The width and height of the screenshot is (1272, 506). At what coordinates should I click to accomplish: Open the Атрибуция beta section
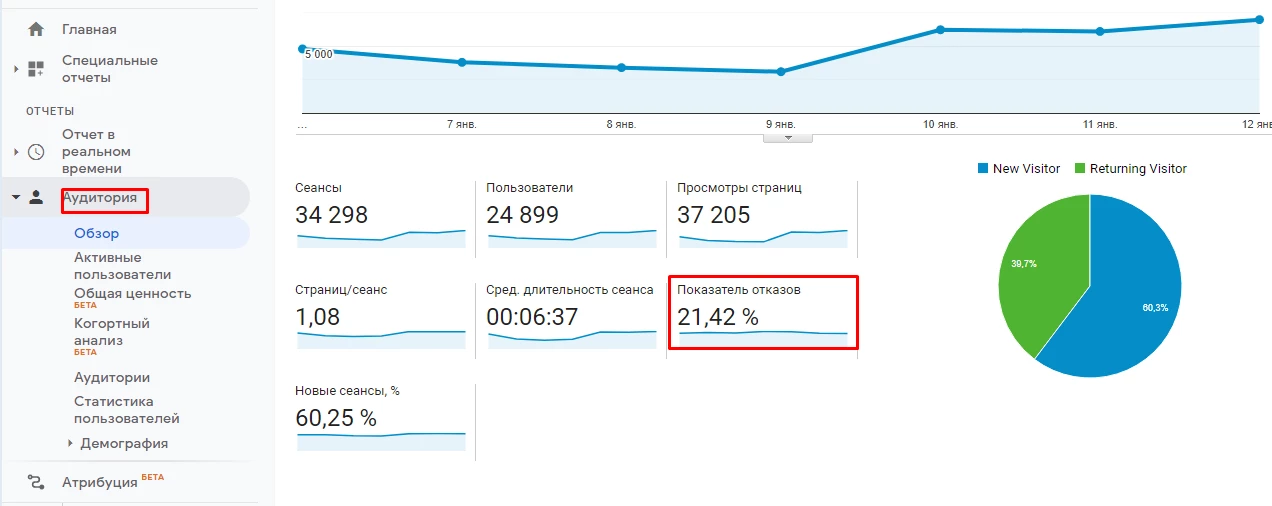pos(112,481)
